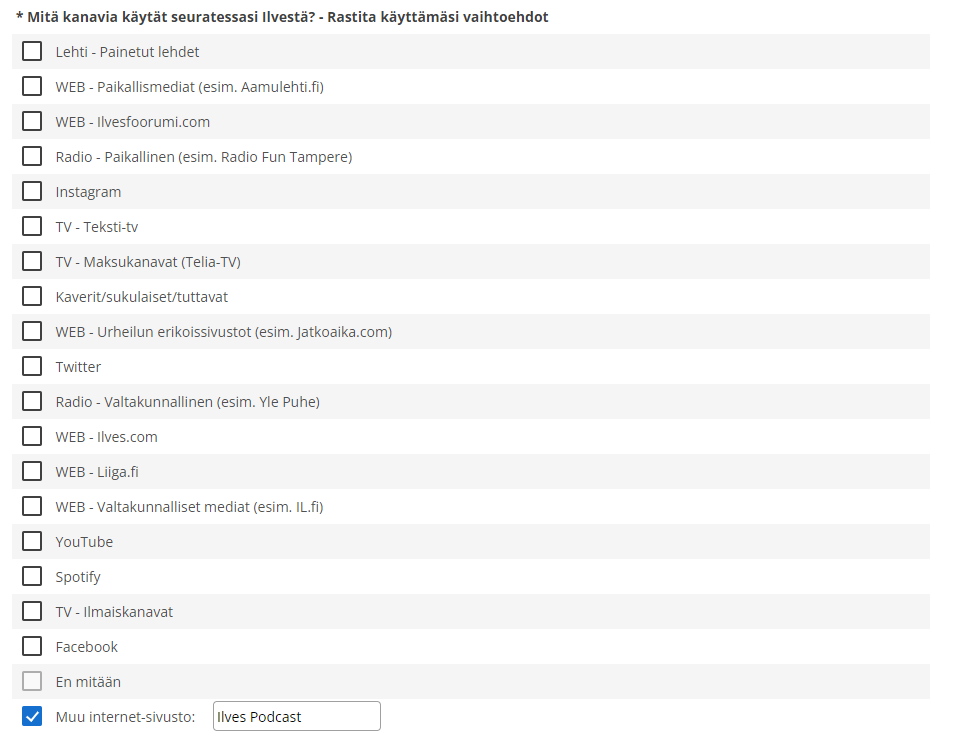Tick the TV - Teksti-tv checkbox

[x=32, y=226]
